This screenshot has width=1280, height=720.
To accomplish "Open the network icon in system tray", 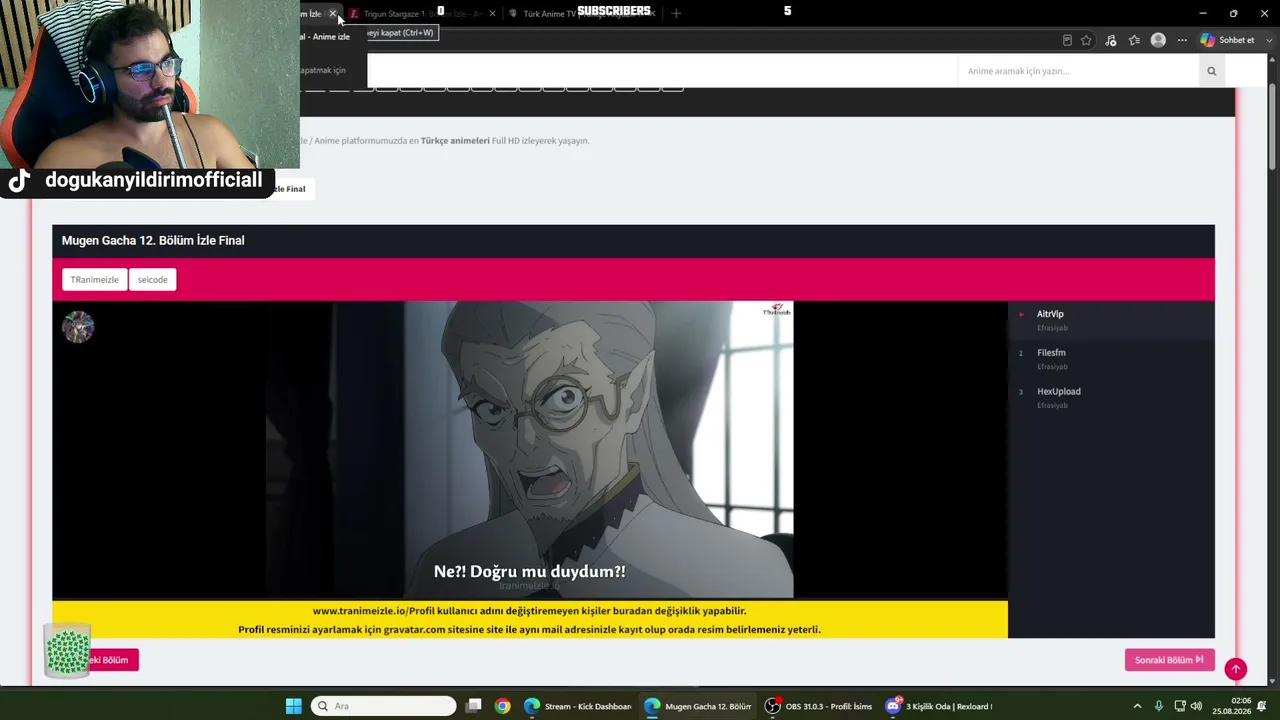I will click(x=1178, y=706).
